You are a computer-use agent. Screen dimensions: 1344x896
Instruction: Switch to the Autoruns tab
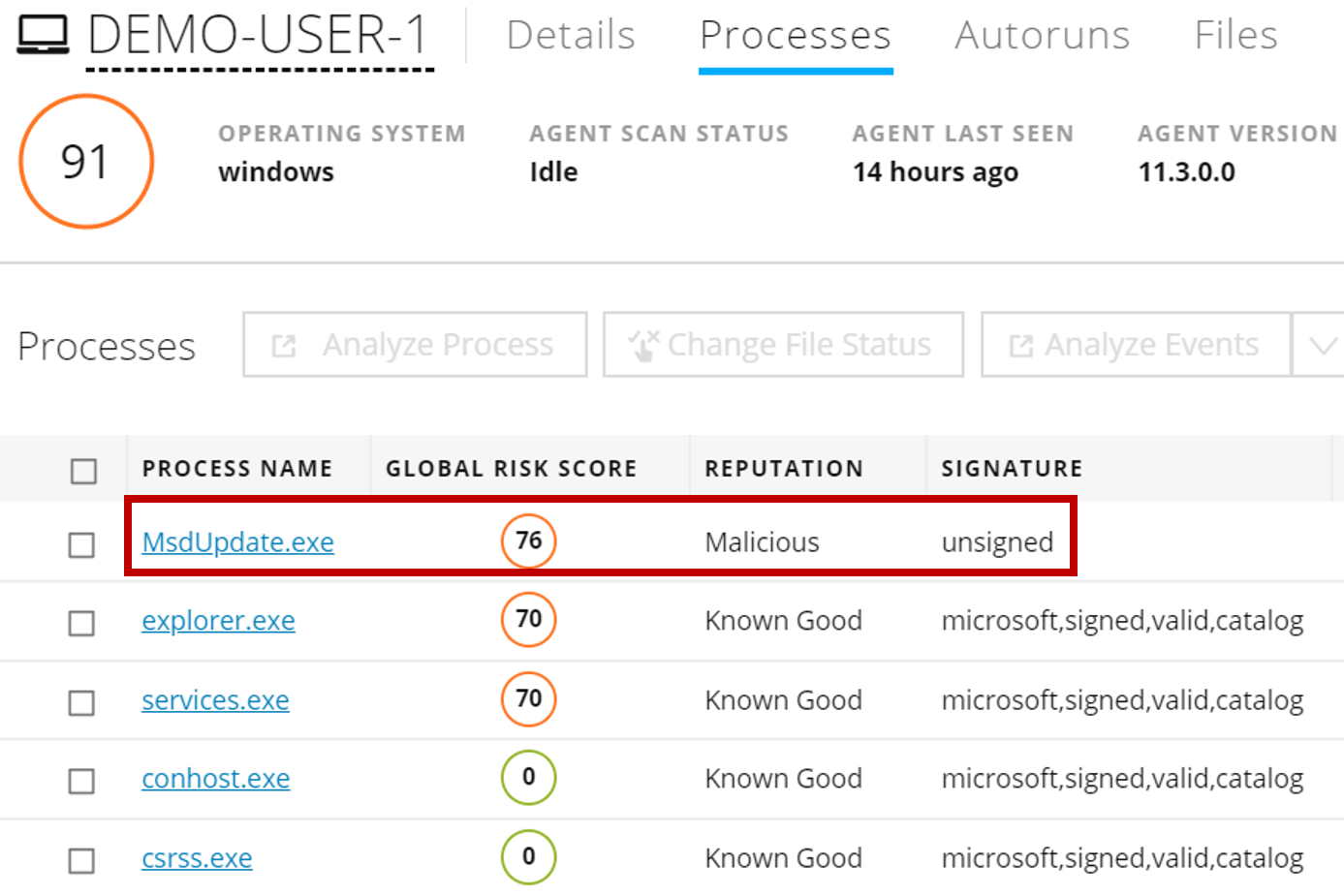point(1042,36)
